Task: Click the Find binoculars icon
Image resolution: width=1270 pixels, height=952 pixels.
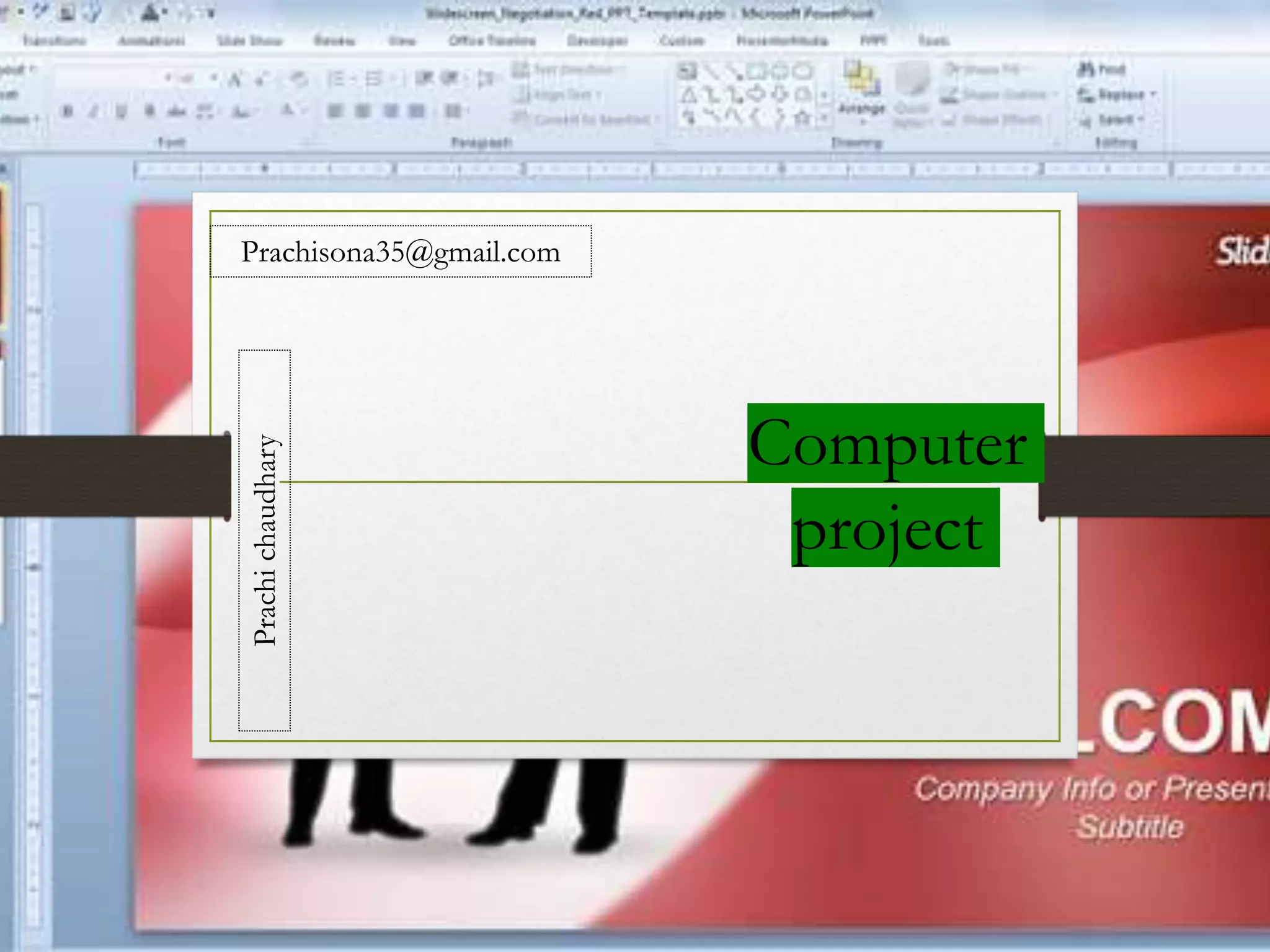Action: [x=1086, y=69]
